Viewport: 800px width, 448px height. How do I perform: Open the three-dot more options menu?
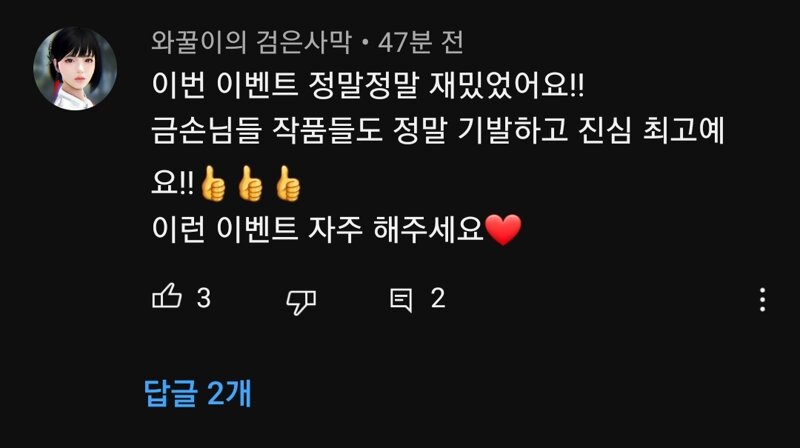pos(762,300)
